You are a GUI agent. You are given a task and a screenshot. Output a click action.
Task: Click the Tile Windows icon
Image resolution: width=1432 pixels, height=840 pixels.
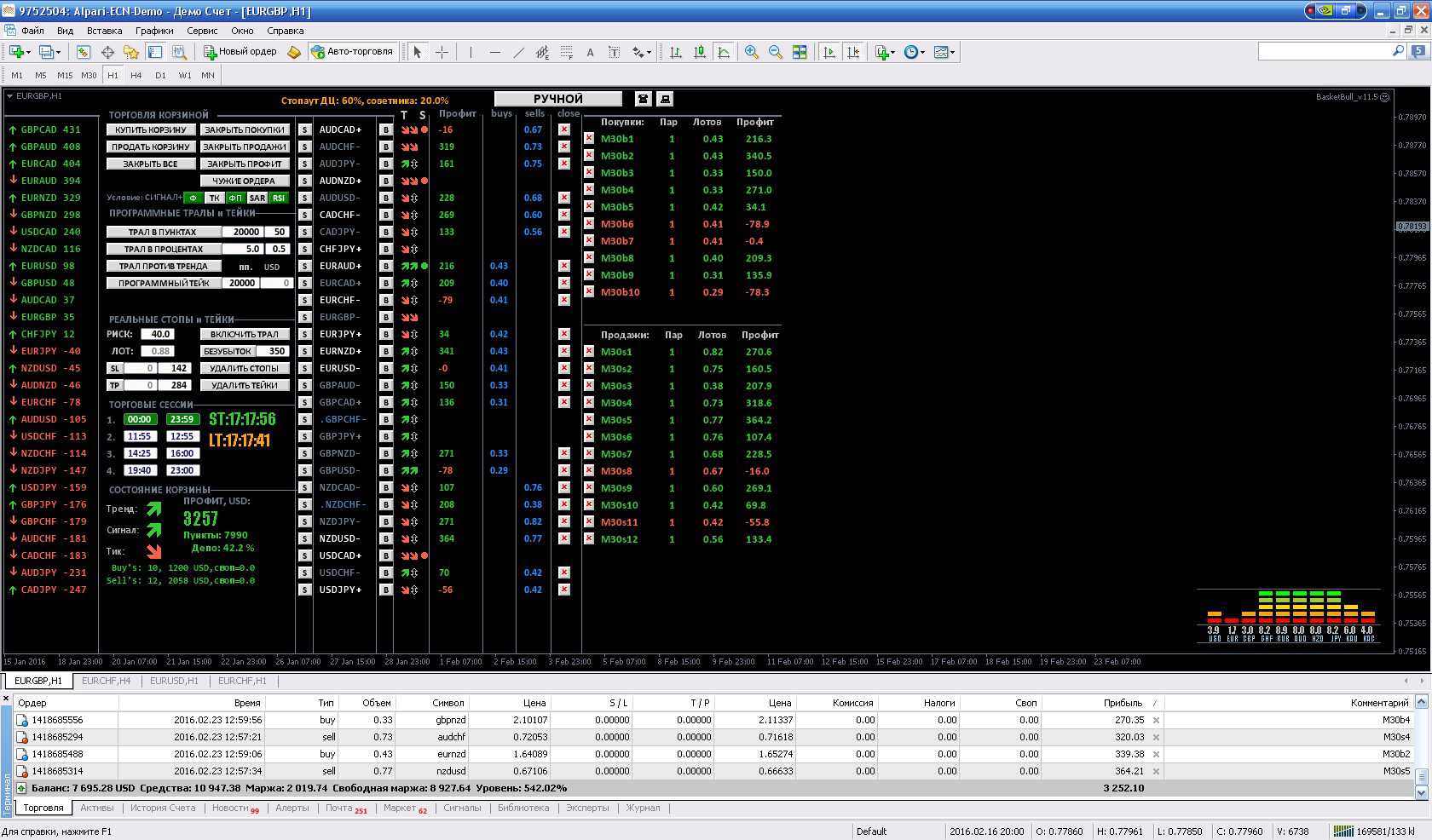(x=800, y=52)
